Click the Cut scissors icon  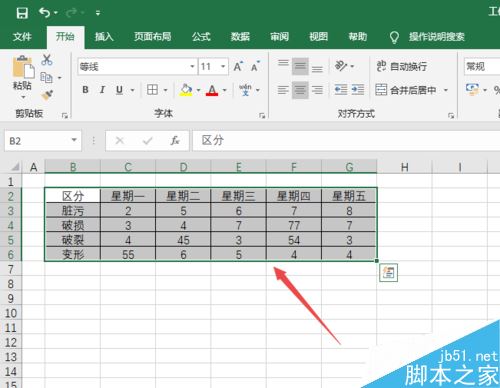pos(47,60)
